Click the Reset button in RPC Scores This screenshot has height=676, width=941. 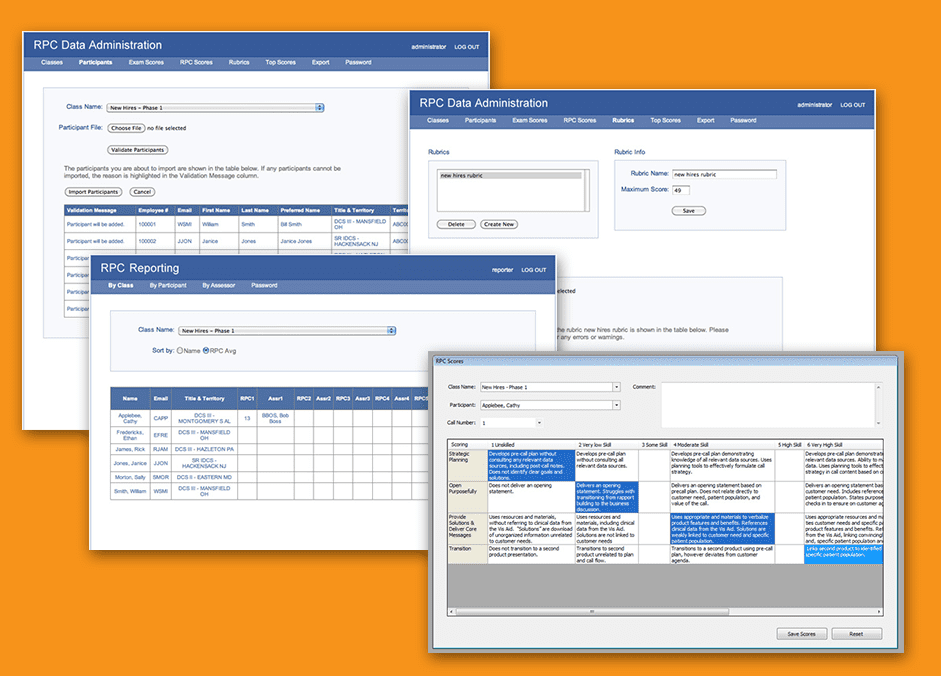[856, 634]
